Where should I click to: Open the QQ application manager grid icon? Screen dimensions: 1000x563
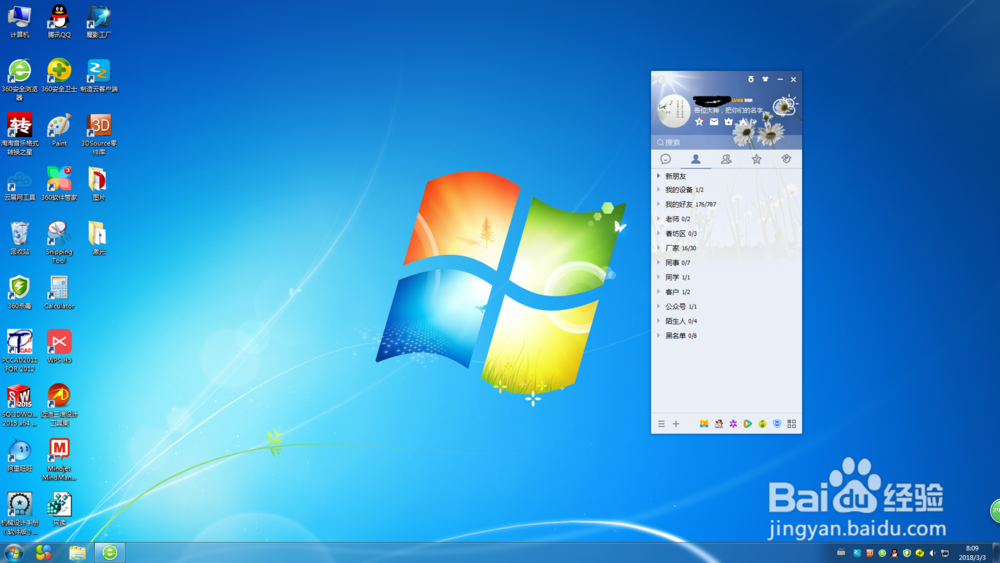(x=791, y=424)
